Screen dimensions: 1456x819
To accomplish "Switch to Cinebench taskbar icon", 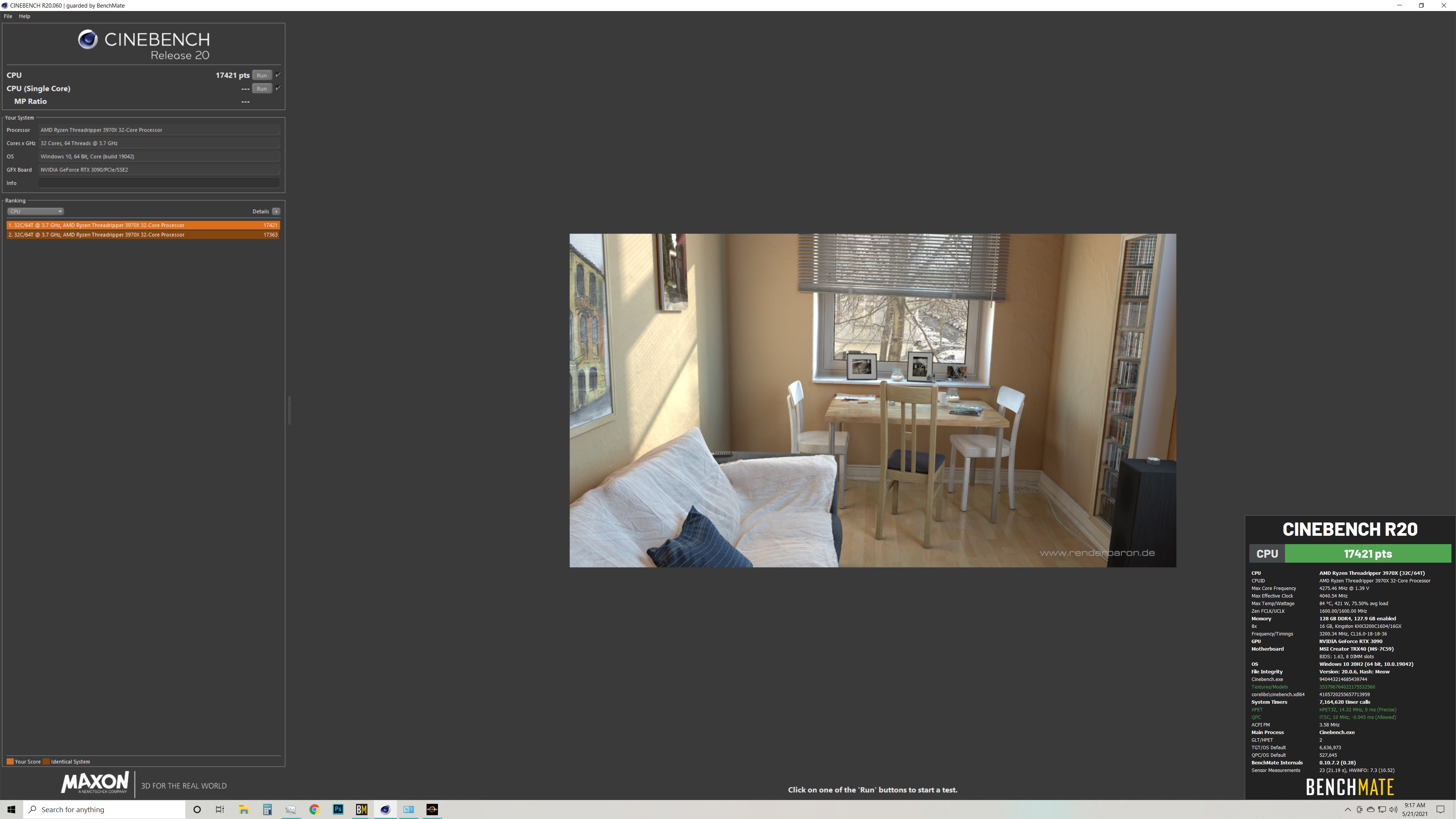I will click(385, 810).
